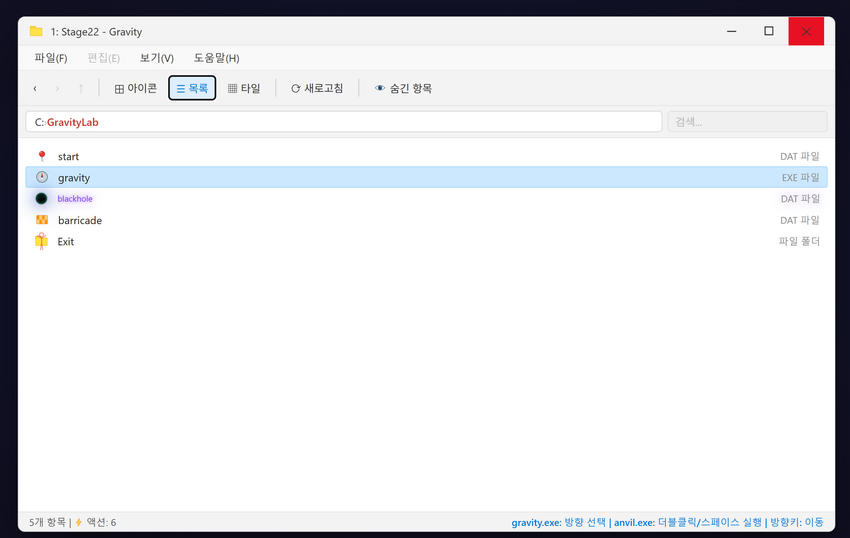
Task: Click DAT 파일 type of blackhole row
Action: pos(800,199)
